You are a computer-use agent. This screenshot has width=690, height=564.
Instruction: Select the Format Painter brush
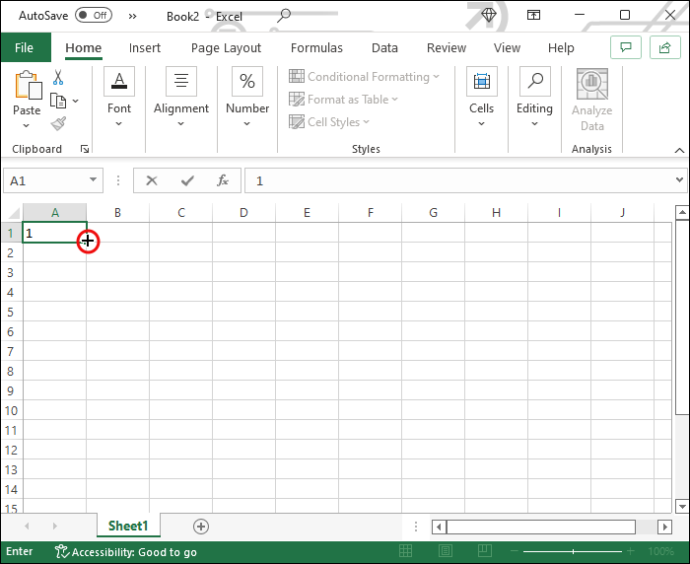[58, 124]
